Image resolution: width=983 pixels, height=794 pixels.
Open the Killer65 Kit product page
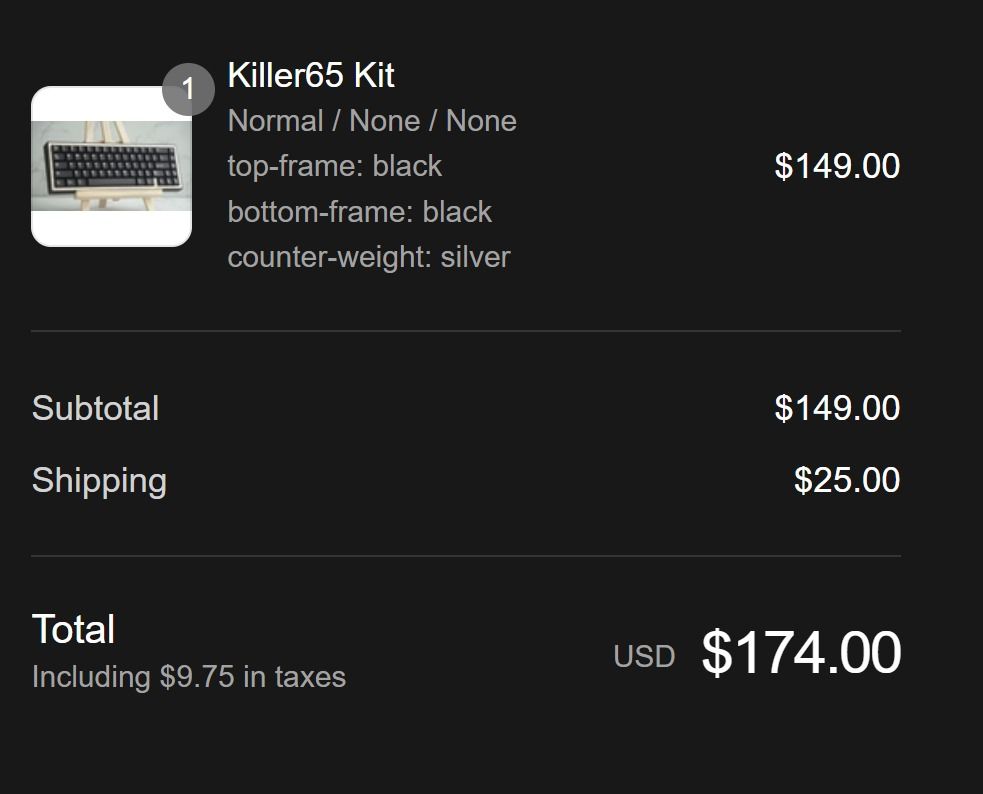click(x=311, y=76)
